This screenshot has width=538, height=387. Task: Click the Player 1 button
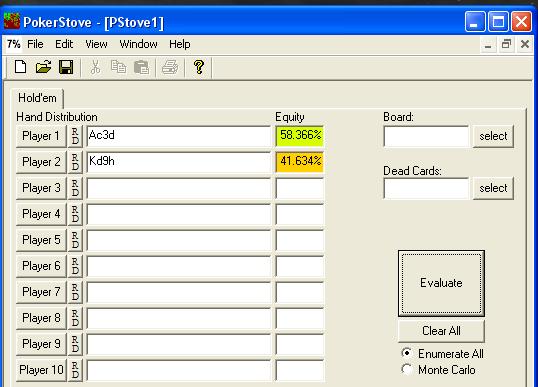coord(41,136)
